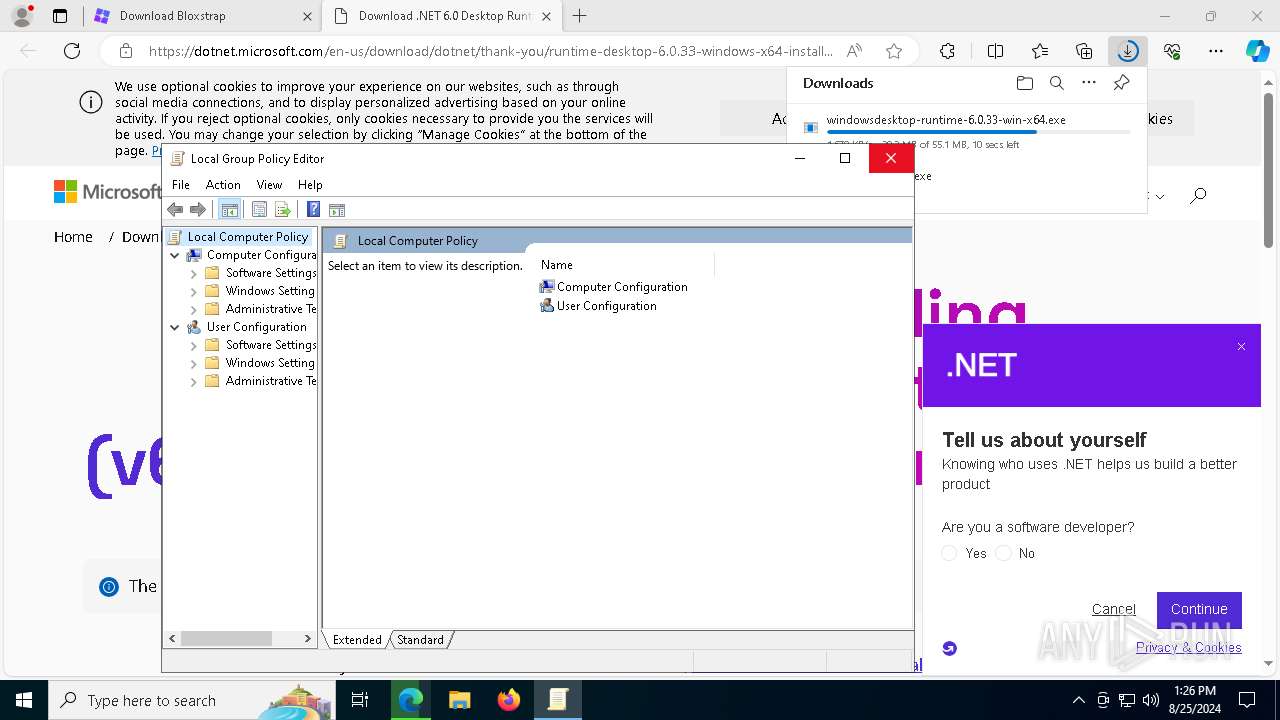The height and width of the screenshot is (720, 1280).
Task: Click the Edge address bar URL
Action: click(490, 51)
